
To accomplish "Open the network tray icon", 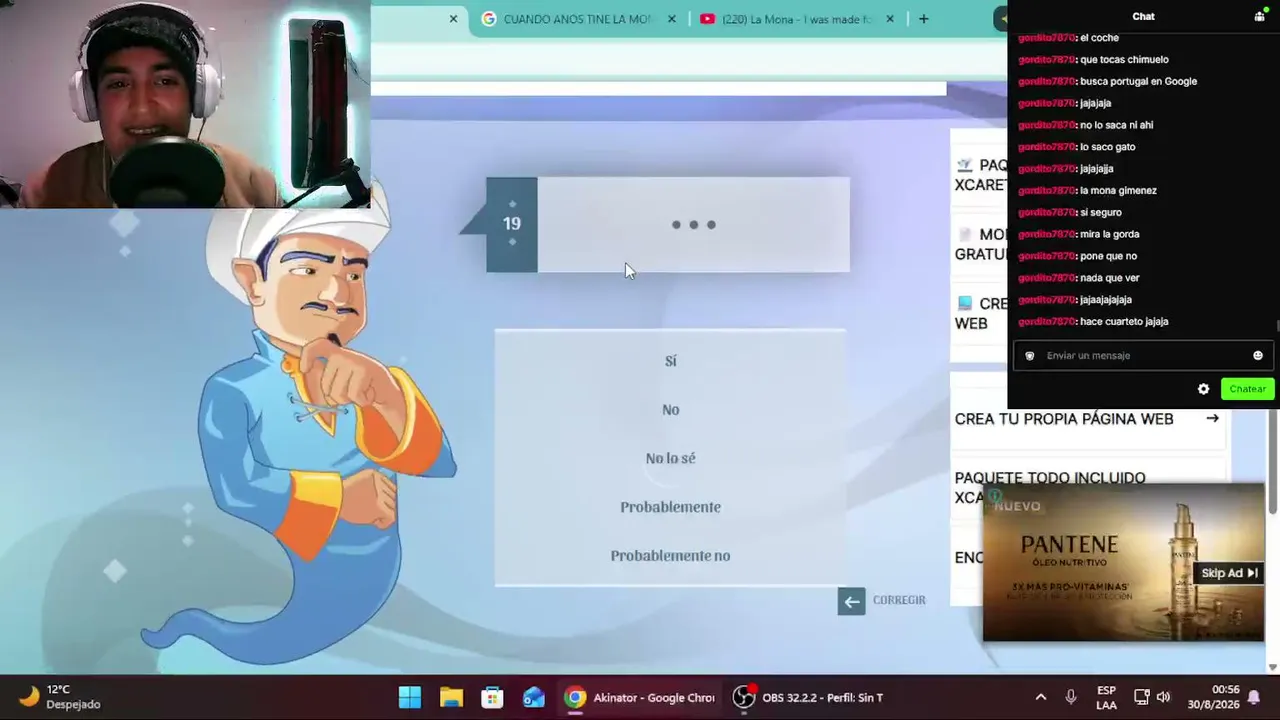I will 1141,697.
